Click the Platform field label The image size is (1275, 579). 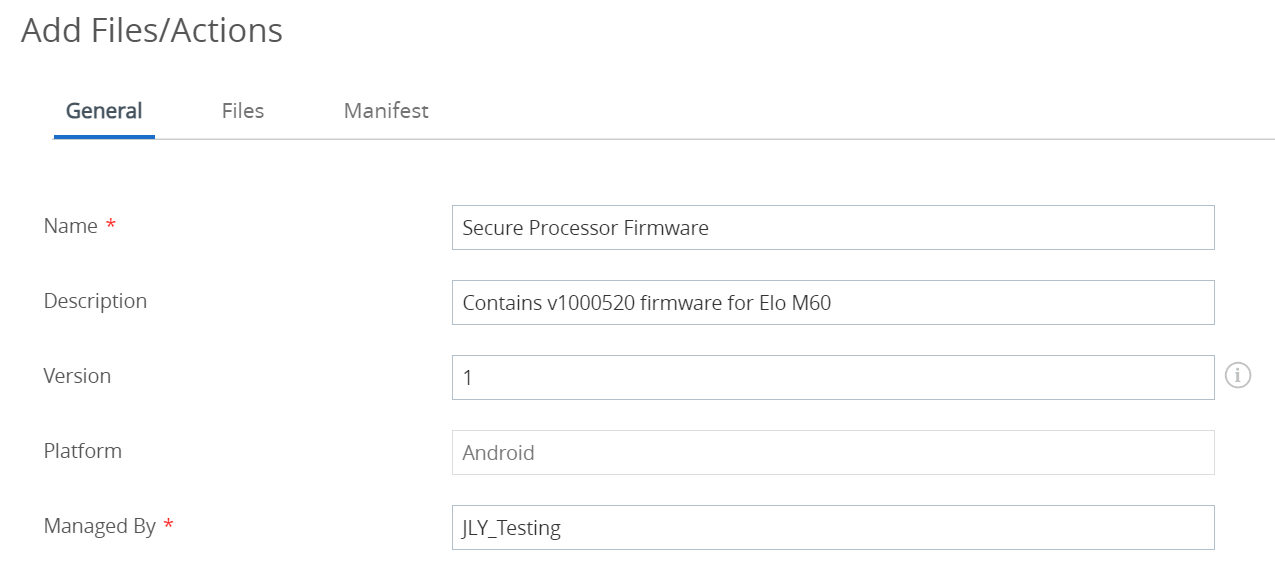[83, 451]
